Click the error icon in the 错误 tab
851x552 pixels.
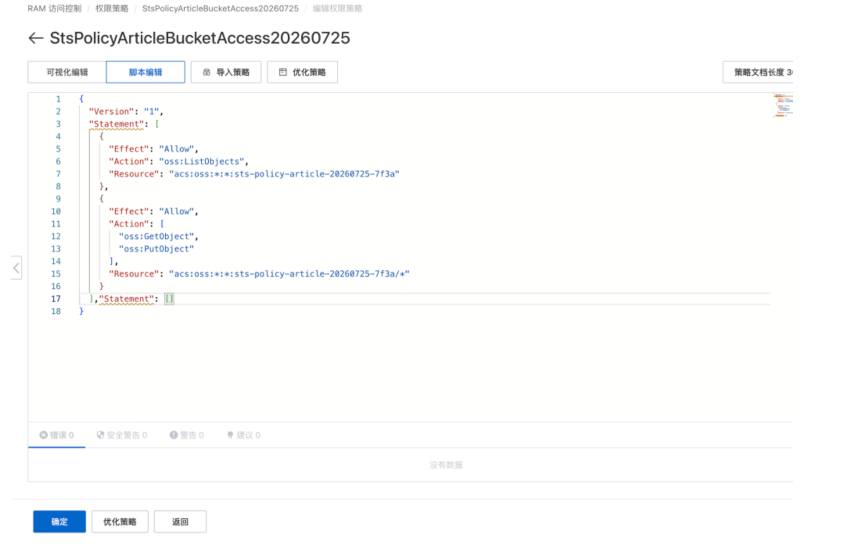pos(43,435)
